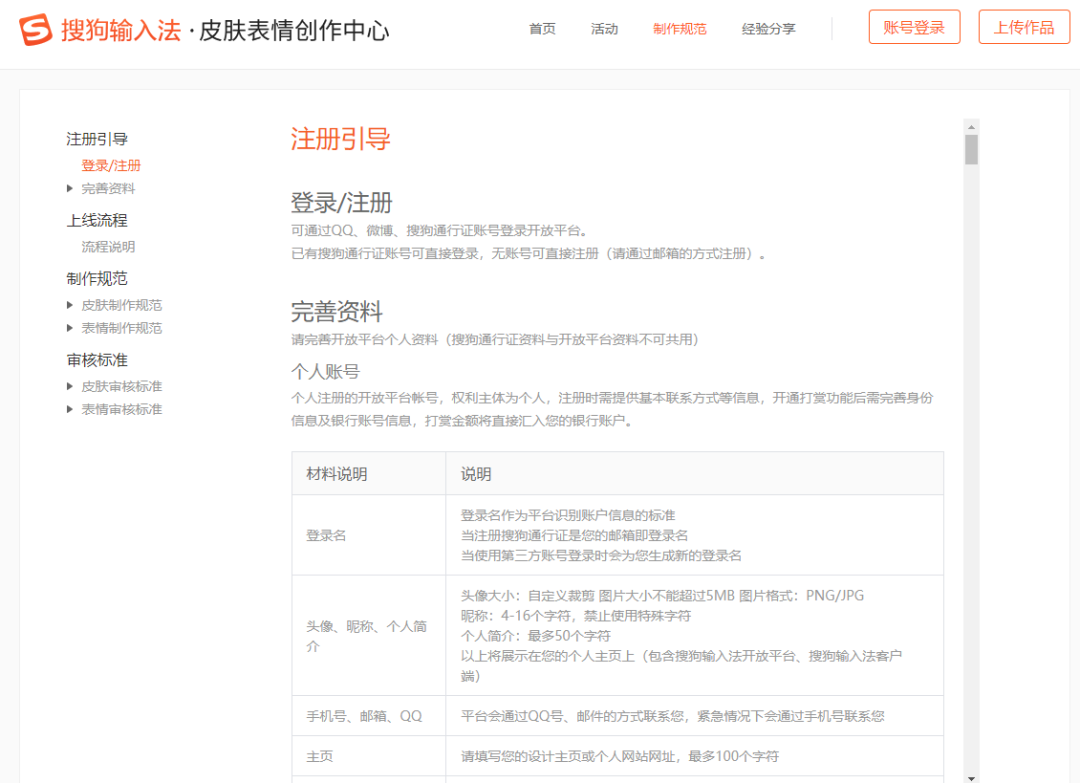Open 皮肤制作规范 sidebar link
This screenshot has width=1080, height=783.
122,304
